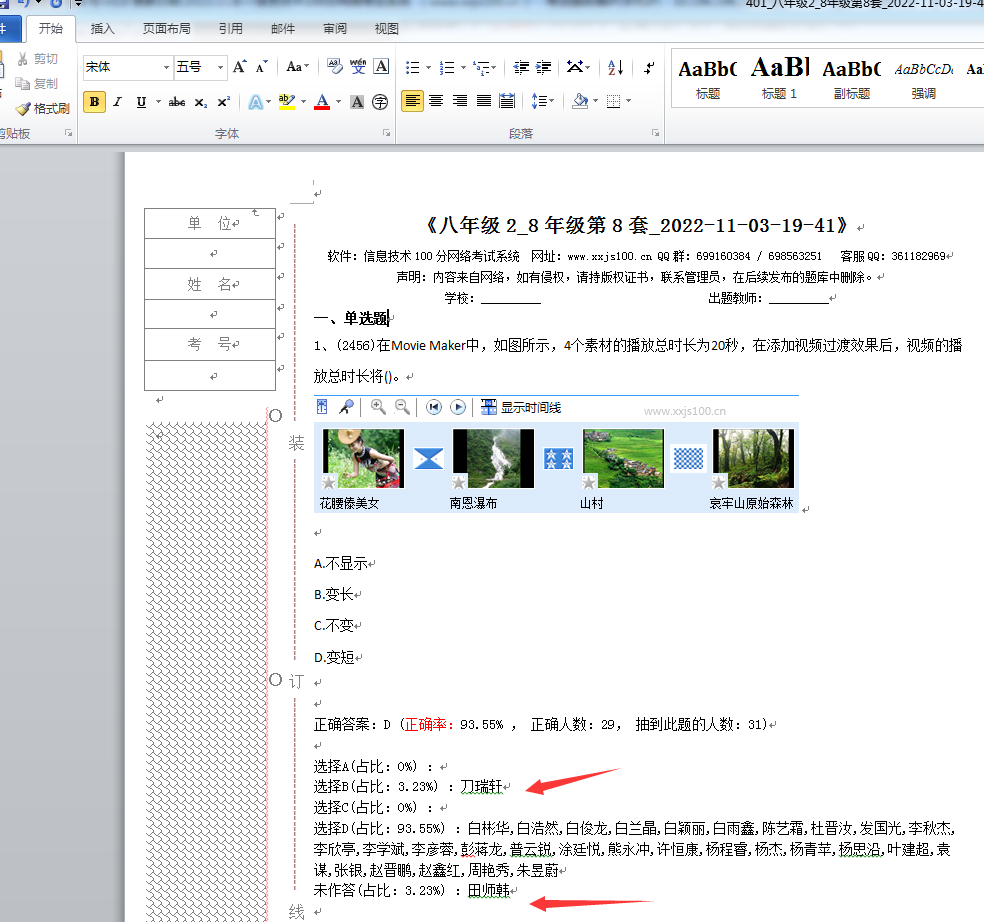
Task: Open the 引用 tab
Action: click(230, 29)
